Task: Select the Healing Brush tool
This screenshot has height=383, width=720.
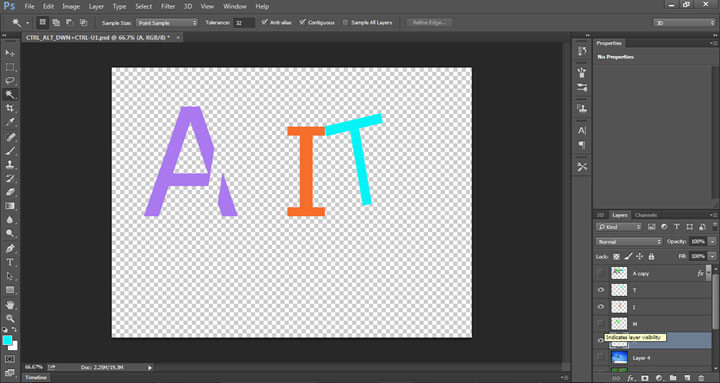Action: (x=10, y=137)
